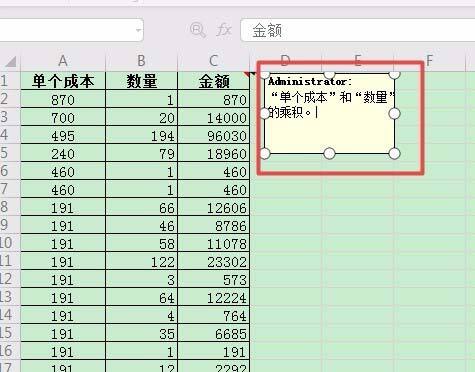Click quantity cell 79
Image resolution: width=475 pixels, height=372 pixels.
tap(142, 153)
